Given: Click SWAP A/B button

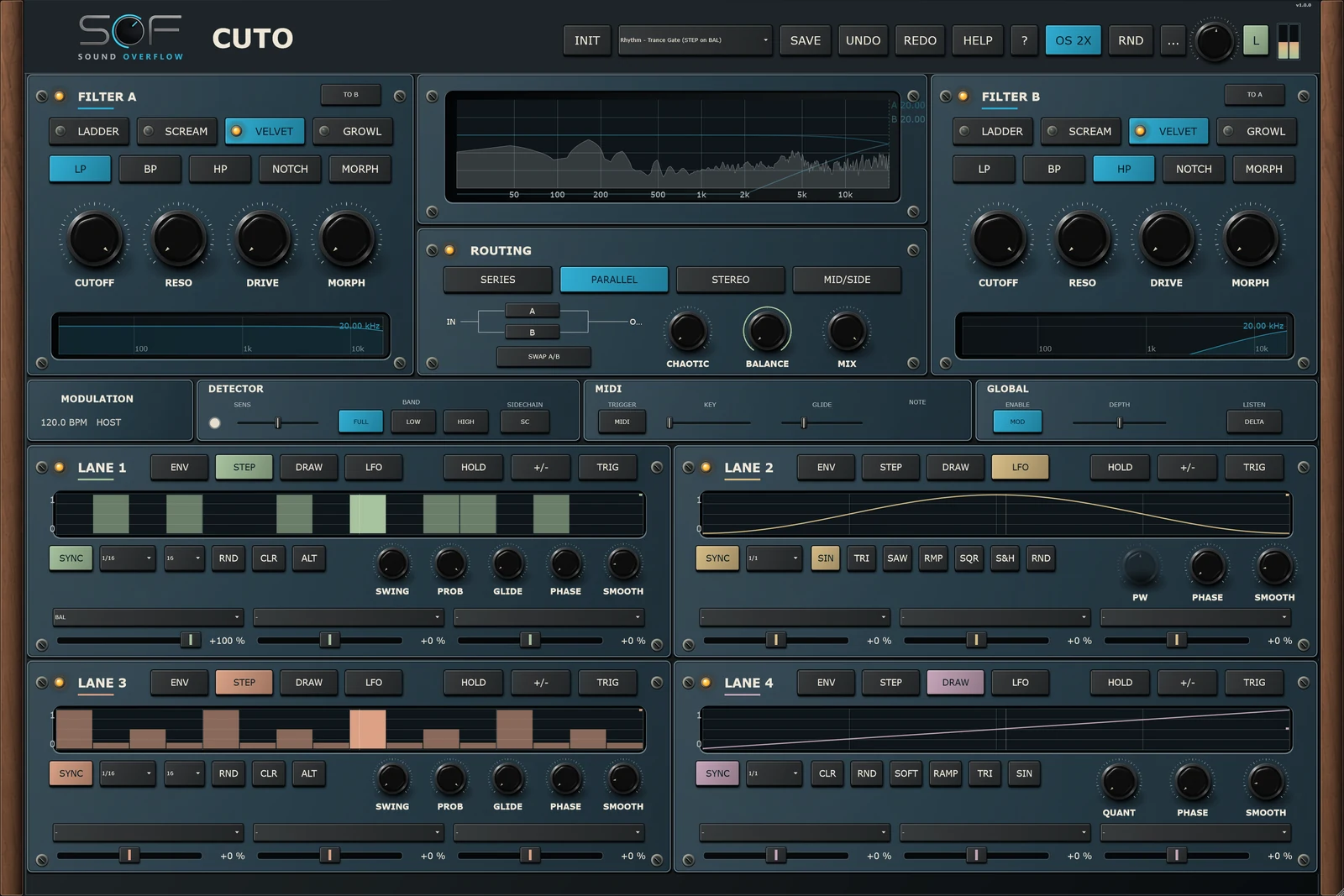Looking at the screenshot, I should point(543,357).
